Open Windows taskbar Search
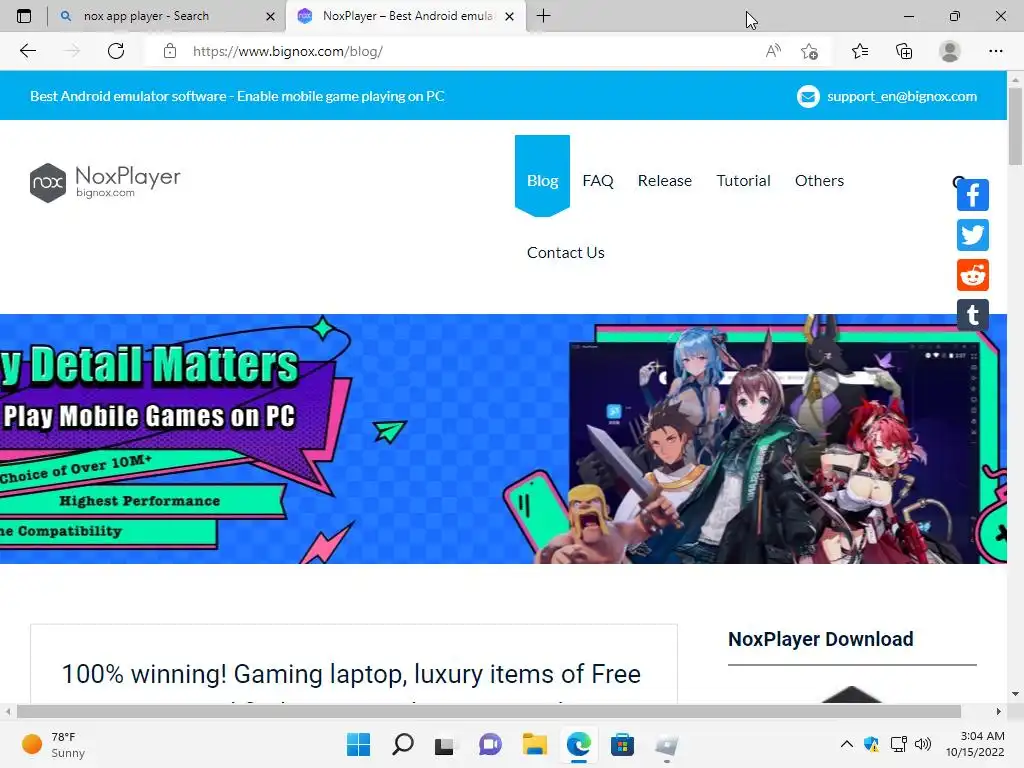Viewport: 1024px width, 768px height. click(x=402, y=744)
